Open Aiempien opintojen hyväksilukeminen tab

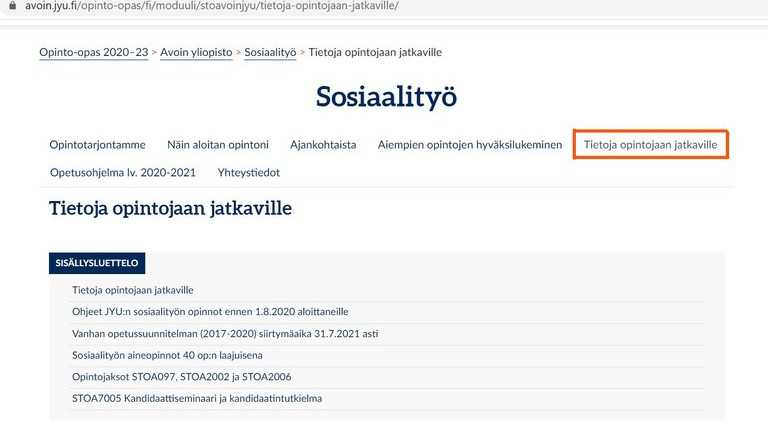[470, 145]
